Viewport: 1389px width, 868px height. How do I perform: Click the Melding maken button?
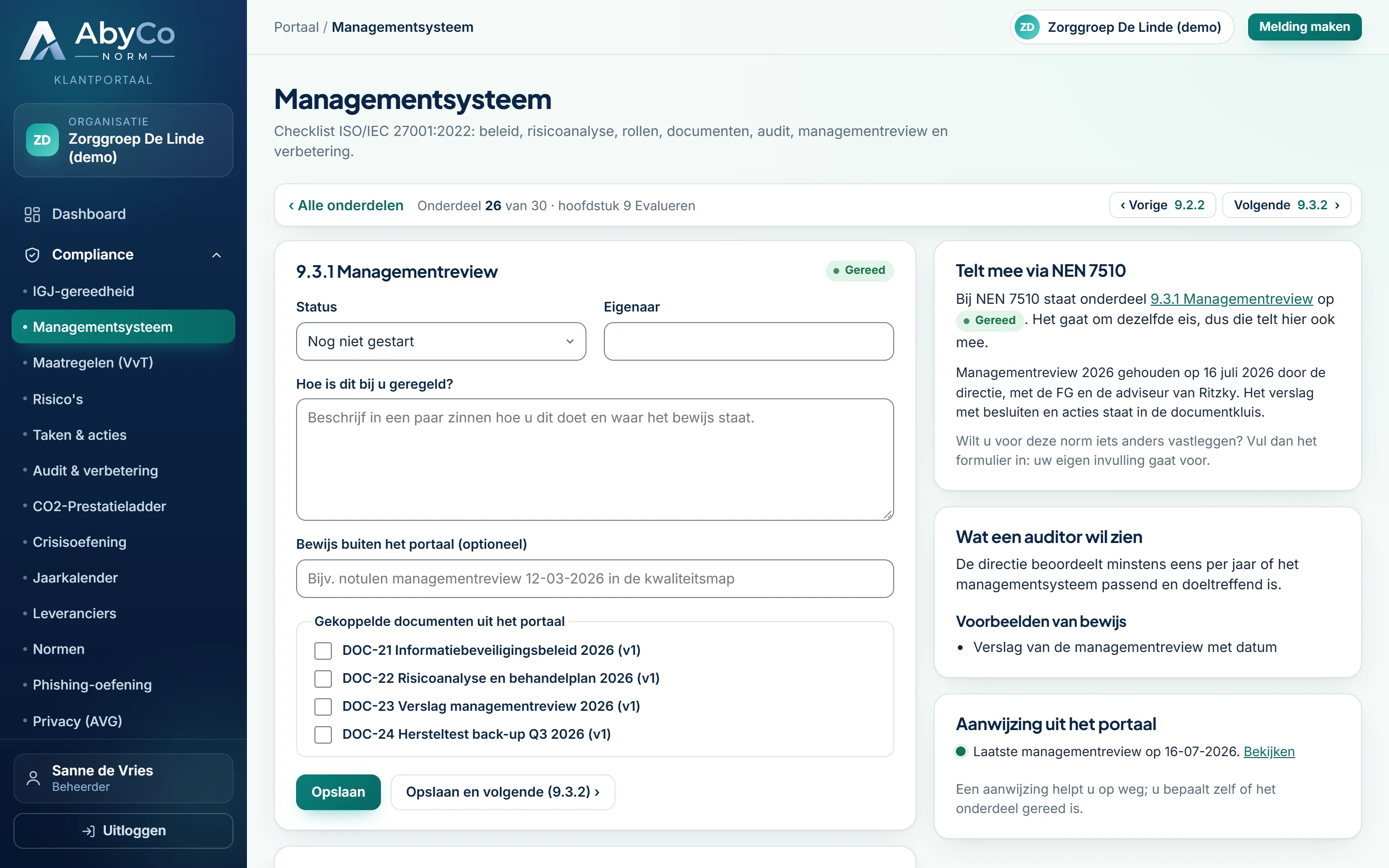[1304, 27]
